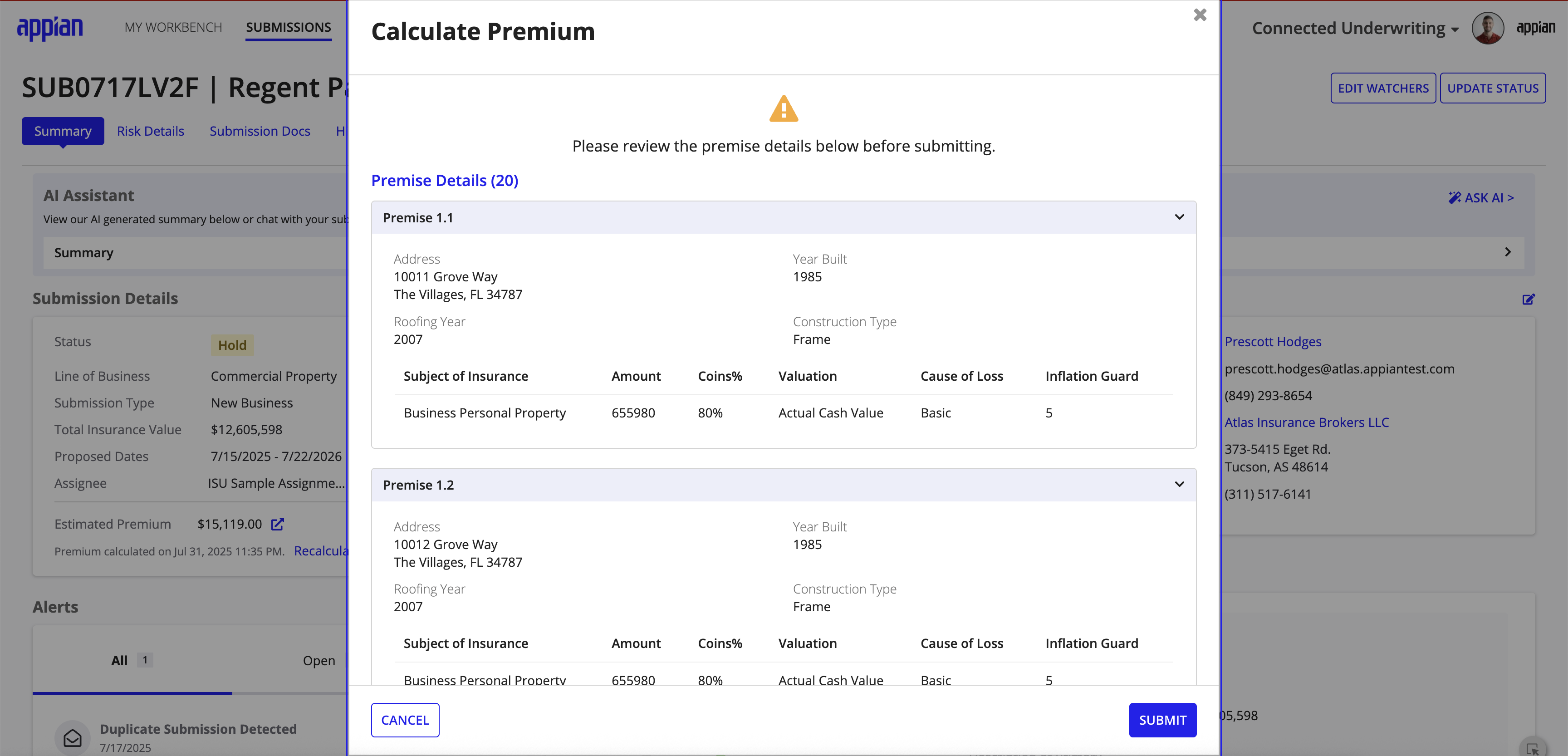This screenshot has height=756, width=1568.
Task: Select the All alerts tab
Action: [132, 660]
